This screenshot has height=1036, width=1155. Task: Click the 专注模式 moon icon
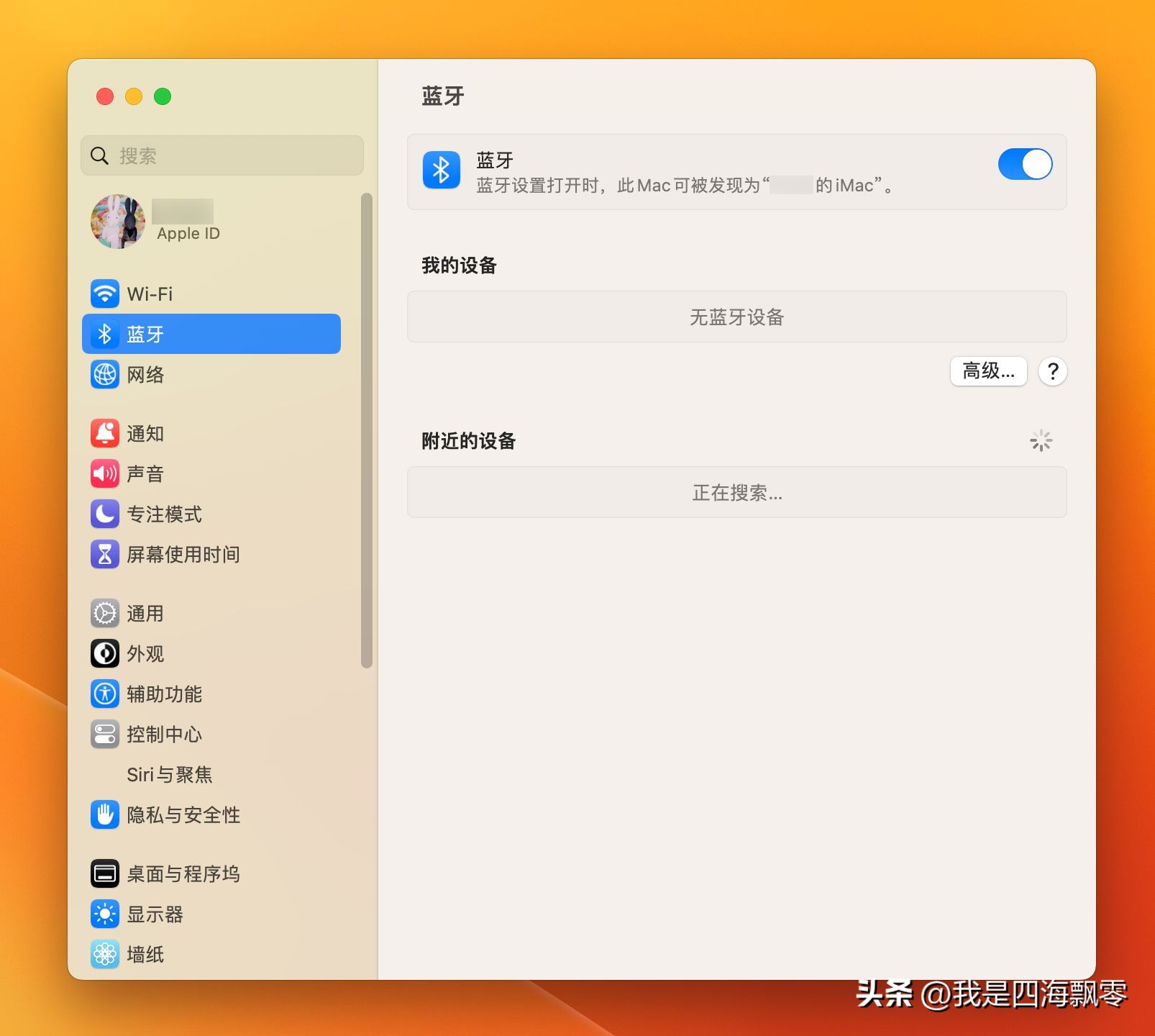tap(105, 514)
